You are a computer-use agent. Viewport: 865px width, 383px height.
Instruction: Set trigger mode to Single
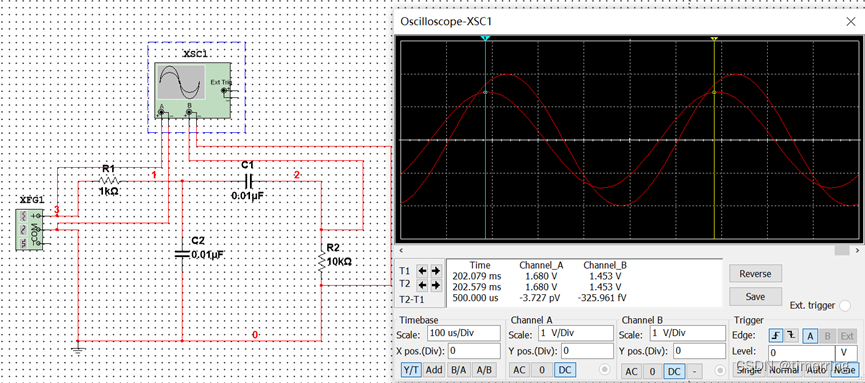click(x=748, y=370)
